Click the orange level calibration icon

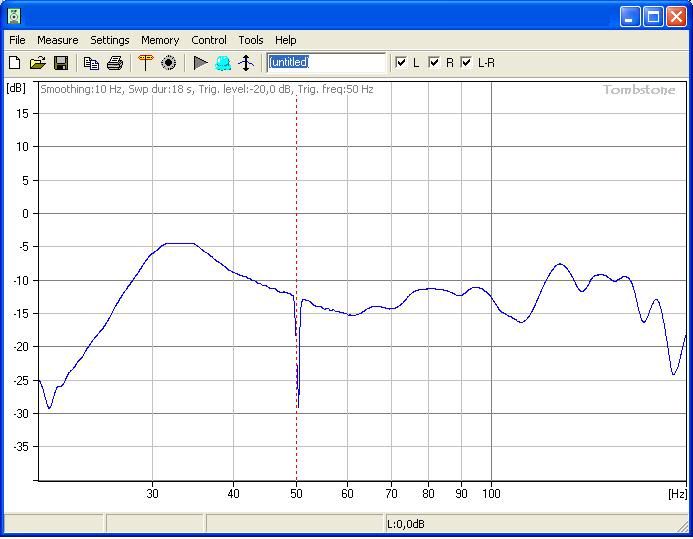(x=146, y=63)
